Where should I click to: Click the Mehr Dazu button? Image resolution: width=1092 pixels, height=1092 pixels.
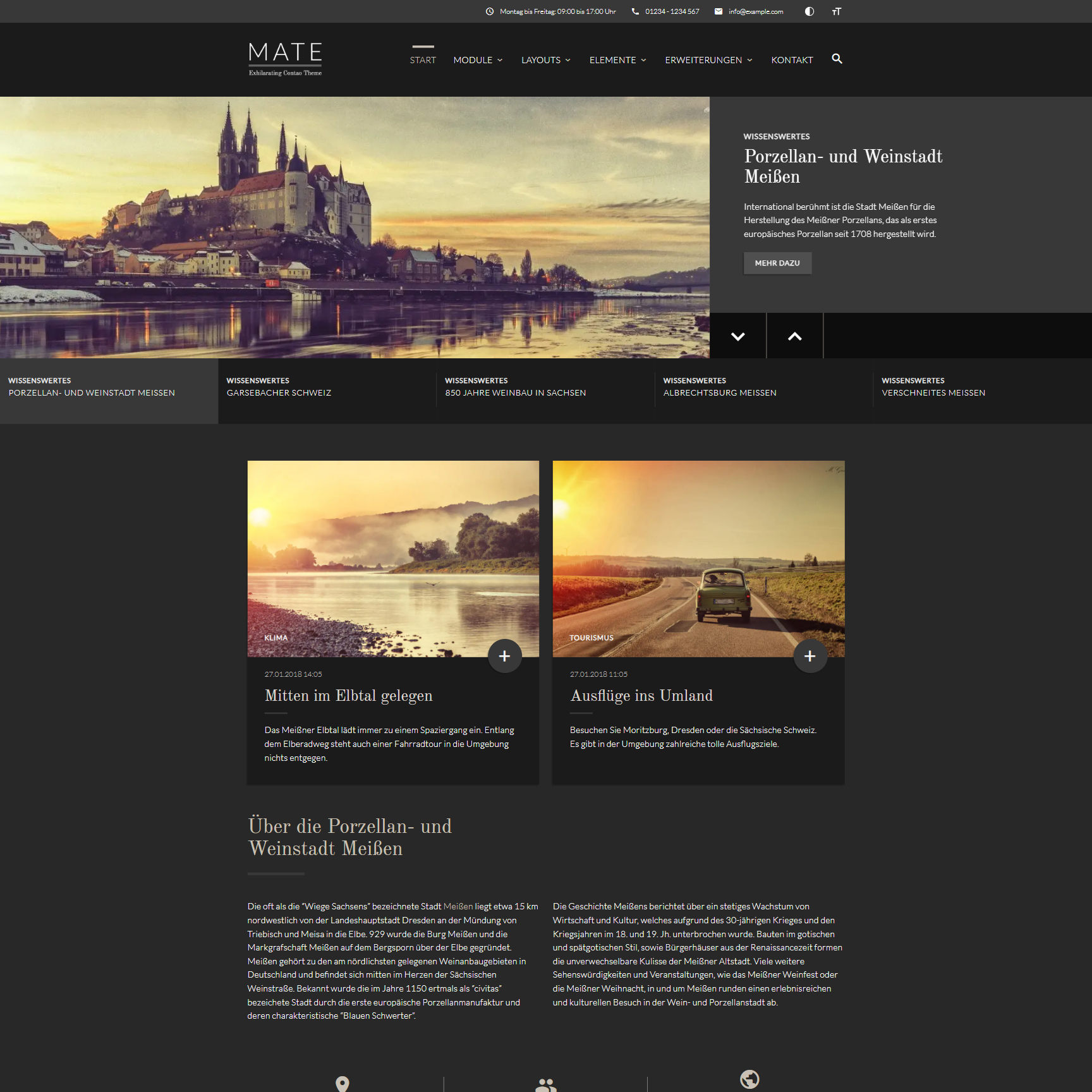tap(777, 263)
